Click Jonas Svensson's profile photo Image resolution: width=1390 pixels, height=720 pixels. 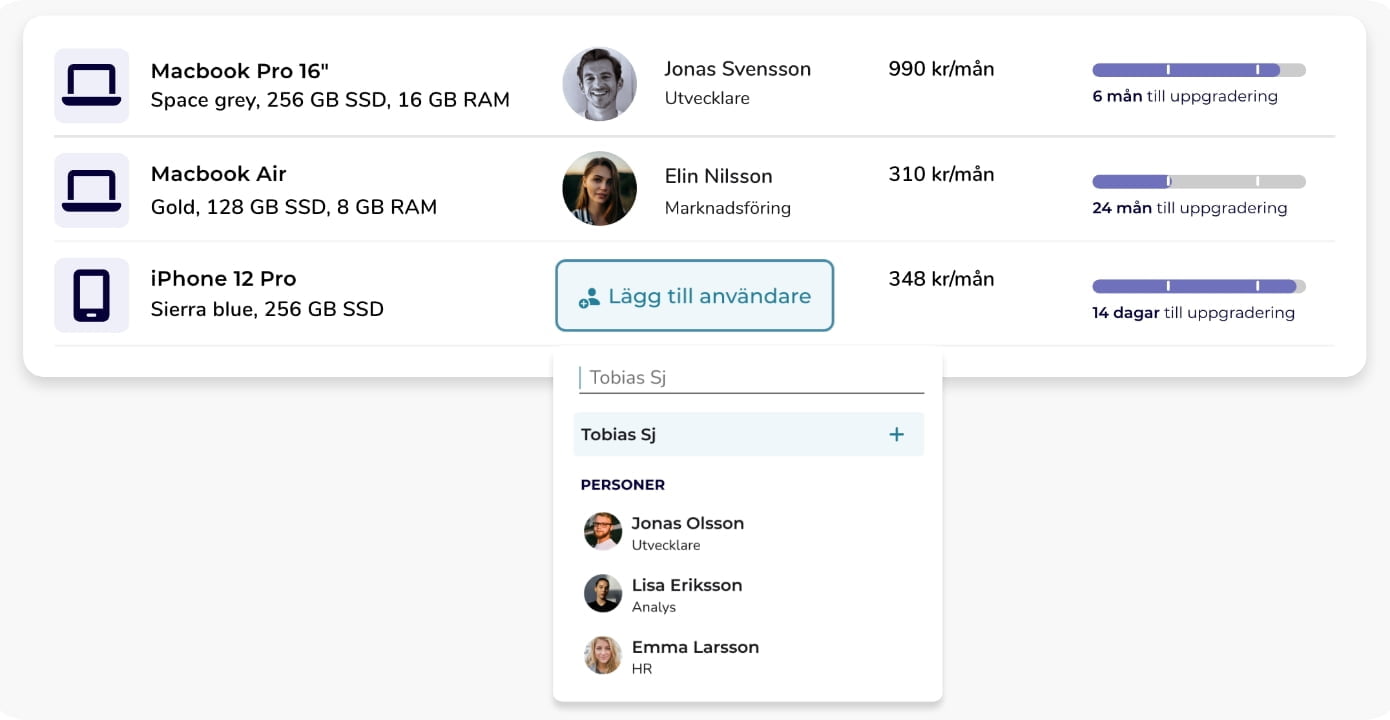pos(599,84)
